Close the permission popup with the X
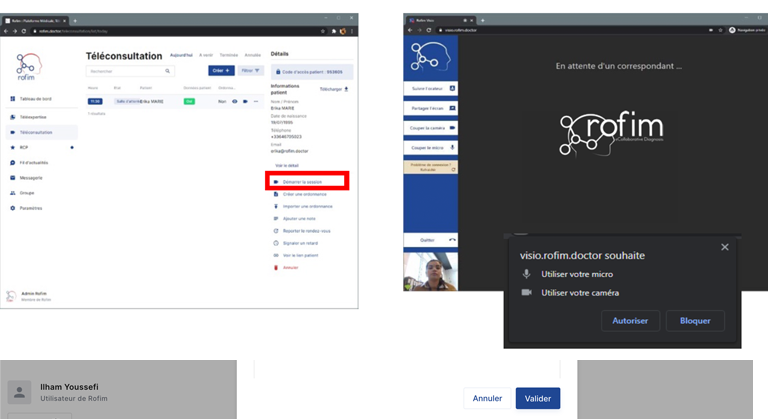This screenshot has height=419, width=768. coord(725,247)
